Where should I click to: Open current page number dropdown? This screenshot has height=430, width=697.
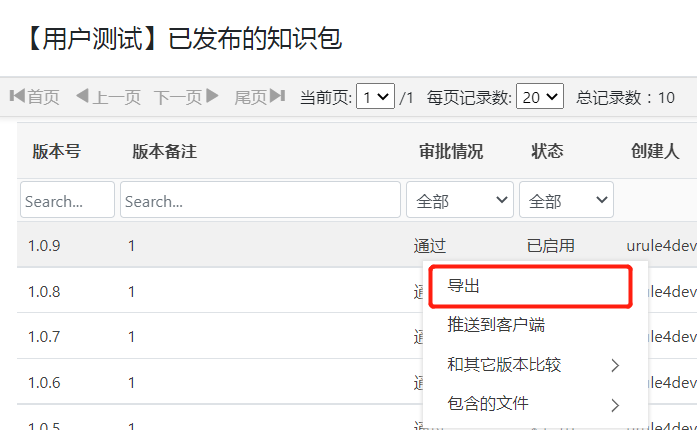coord(376,97)
